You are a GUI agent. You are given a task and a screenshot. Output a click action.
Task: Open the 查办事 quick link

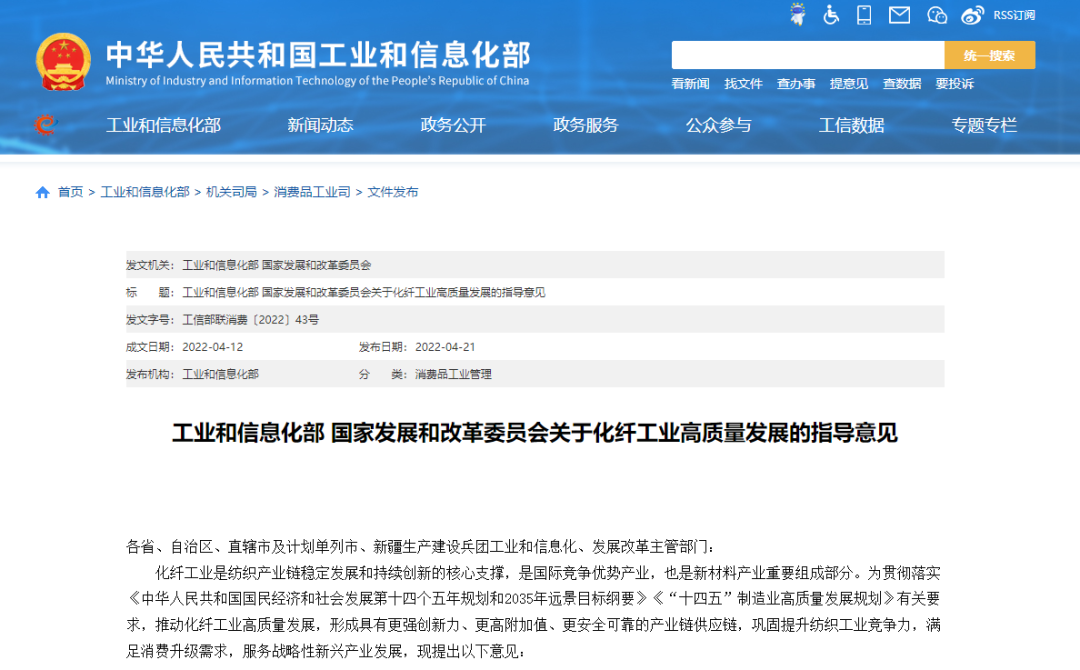pos(796,83)
